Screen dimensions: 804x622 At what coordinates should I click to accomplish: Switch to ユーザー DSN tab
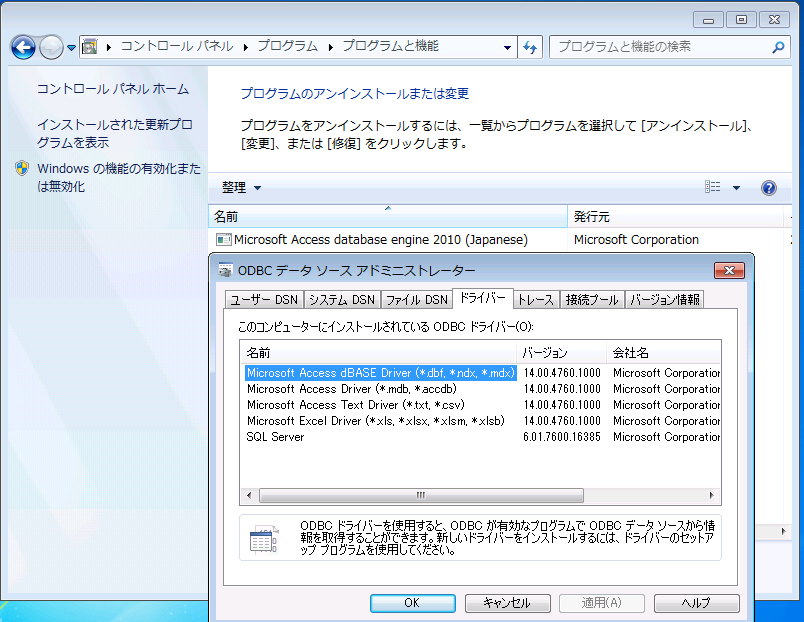tap(264, 300)
